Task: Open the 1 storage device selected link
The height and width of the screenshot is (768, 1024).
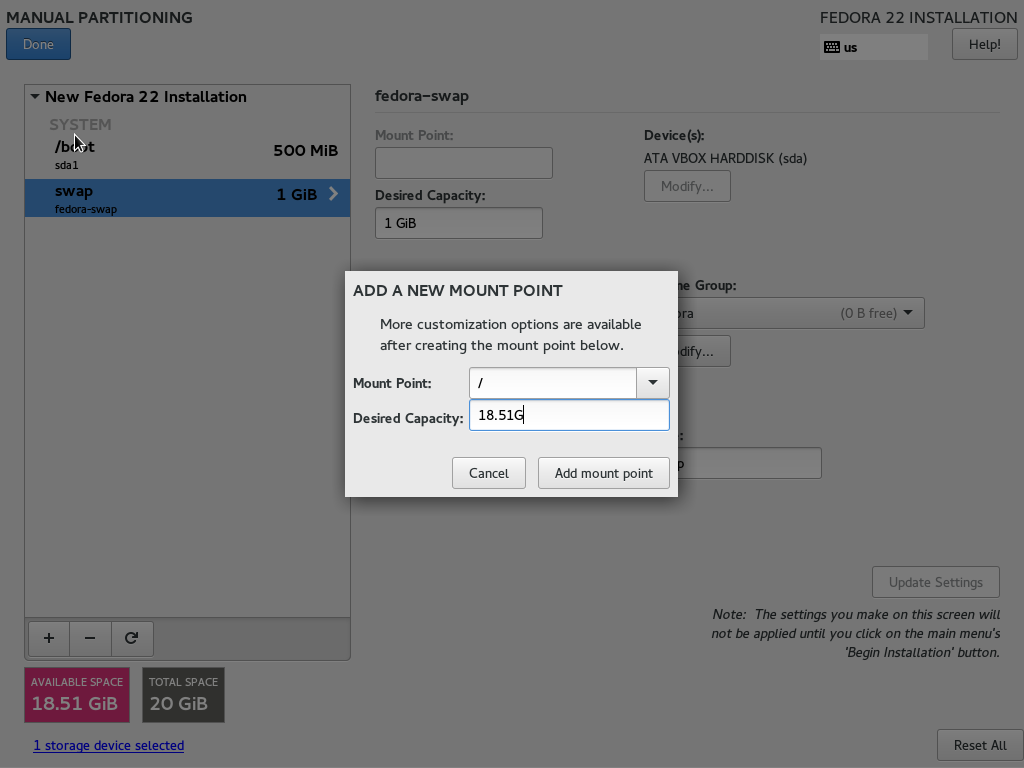Action: tap(109, 745)
